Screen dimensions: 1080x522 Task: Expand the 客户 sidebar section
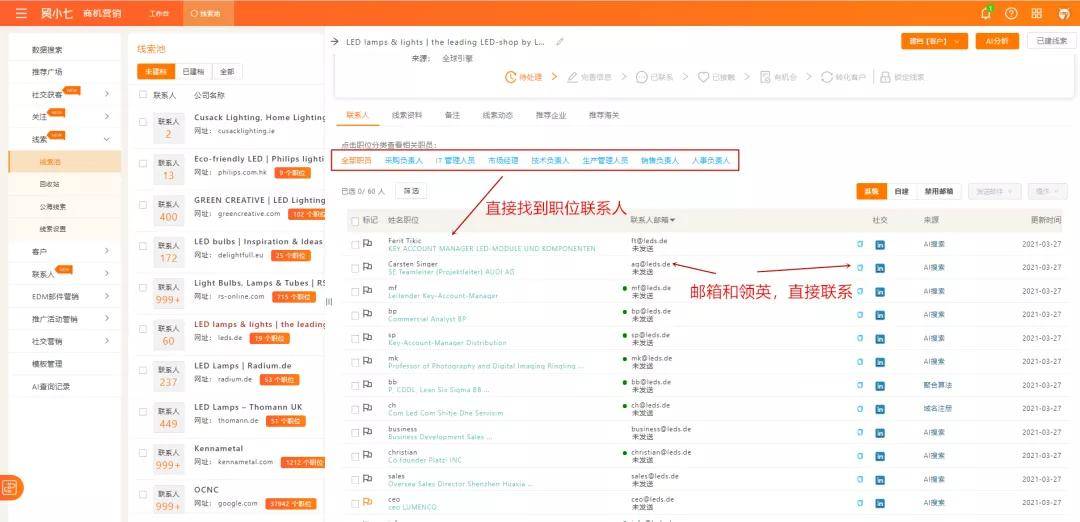(107, 251)
